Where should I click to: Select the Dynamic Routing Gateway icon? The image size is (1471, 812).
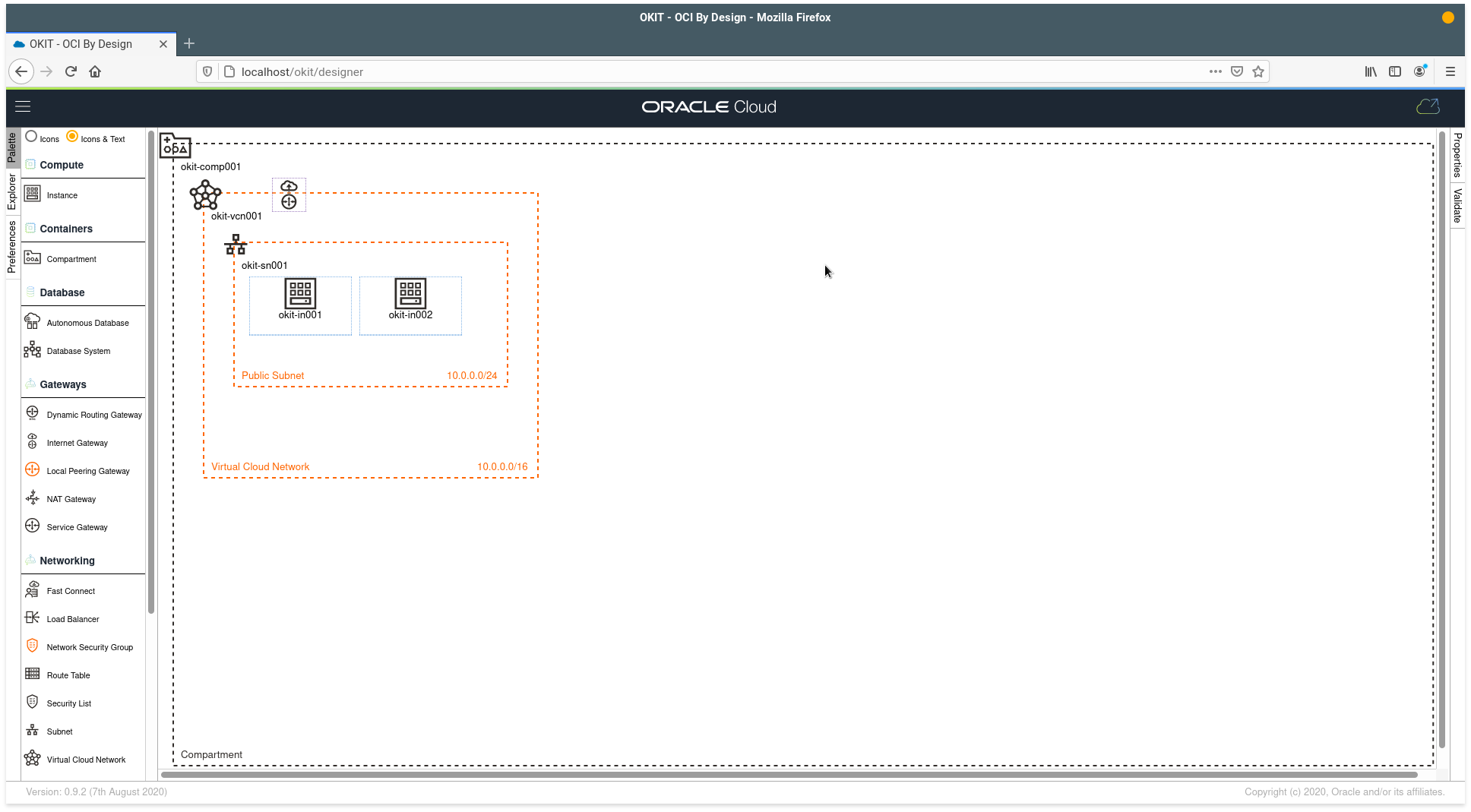pos(32,414)
